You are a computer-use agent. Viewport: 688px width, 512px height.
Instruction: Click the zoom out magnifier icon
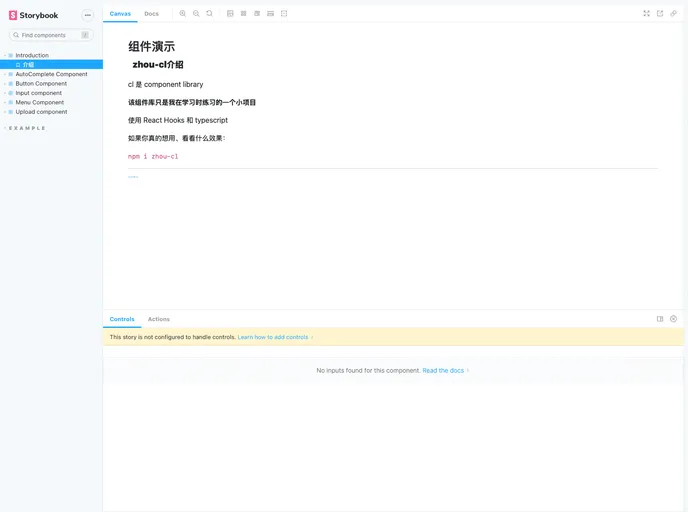pyautogui.click(x=196, y=14)
